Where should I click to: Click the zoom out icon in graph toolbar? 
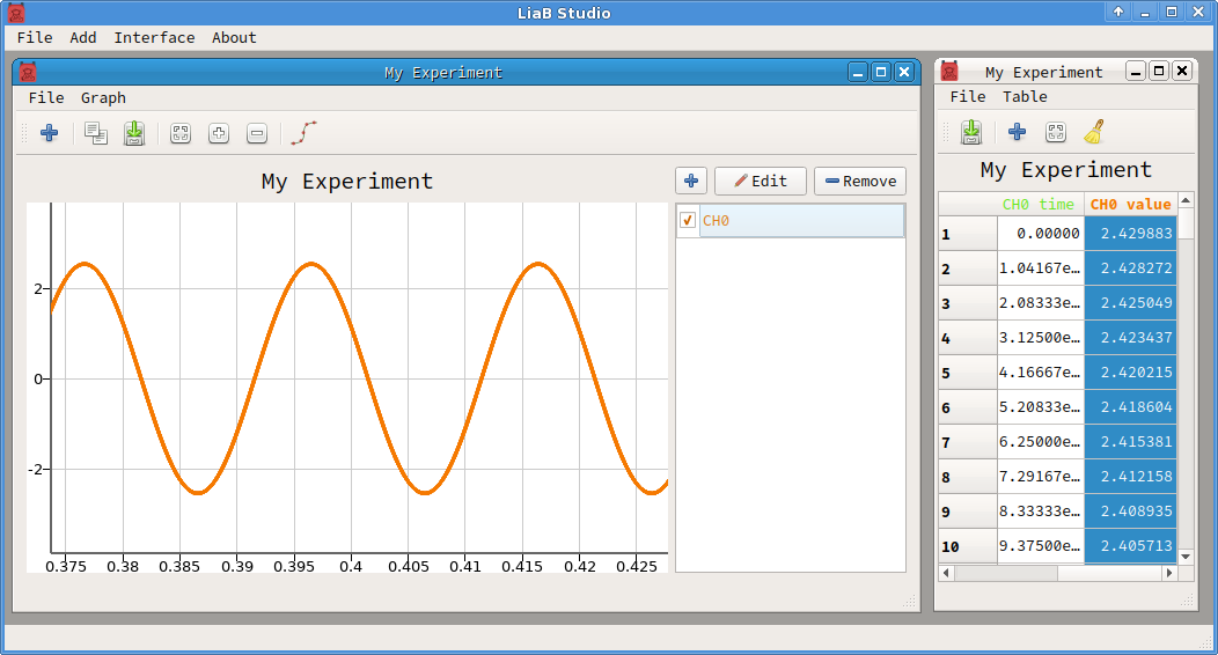point(256,133)
